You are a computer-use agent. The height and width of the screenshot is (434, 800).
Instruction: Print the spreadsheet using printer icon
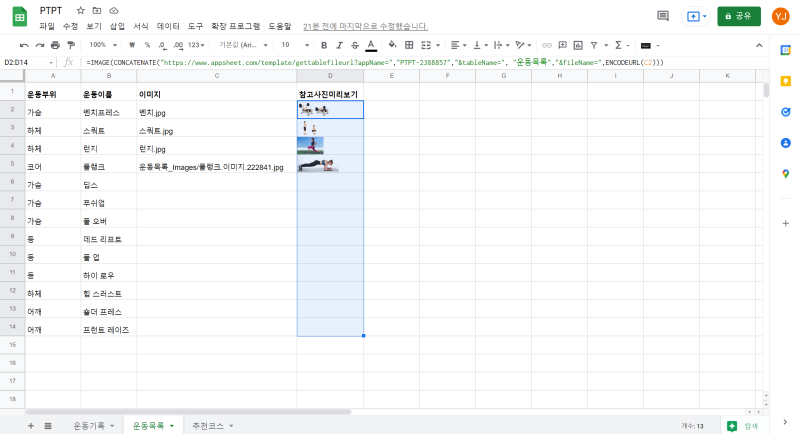tap(55, 45)
